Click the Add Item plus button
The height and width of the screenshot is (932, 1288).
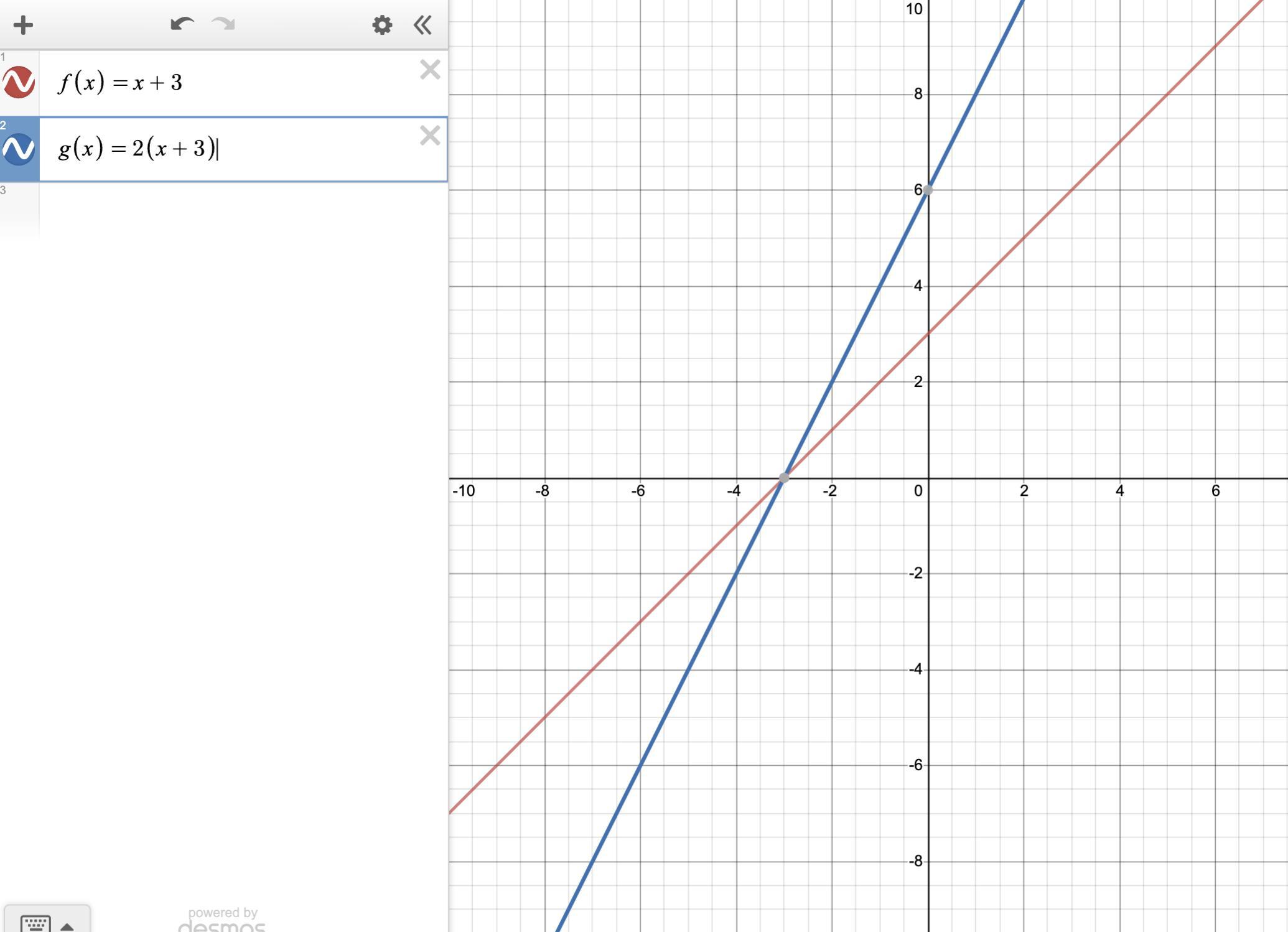coord(23,26)
